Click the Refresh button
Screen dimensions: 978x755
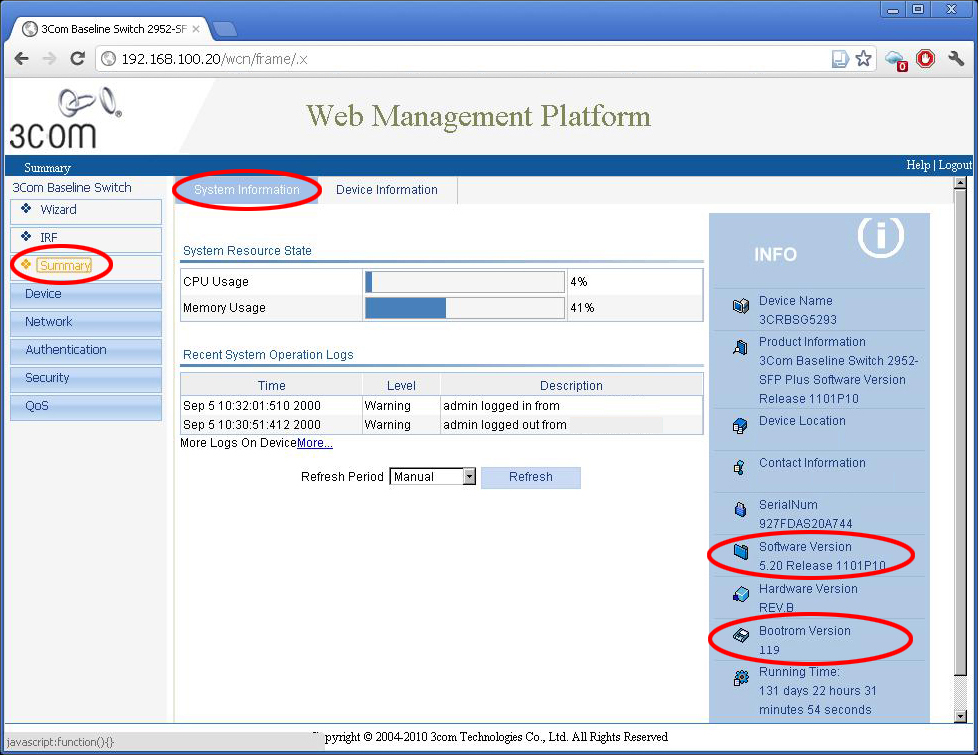pos(531,477)
